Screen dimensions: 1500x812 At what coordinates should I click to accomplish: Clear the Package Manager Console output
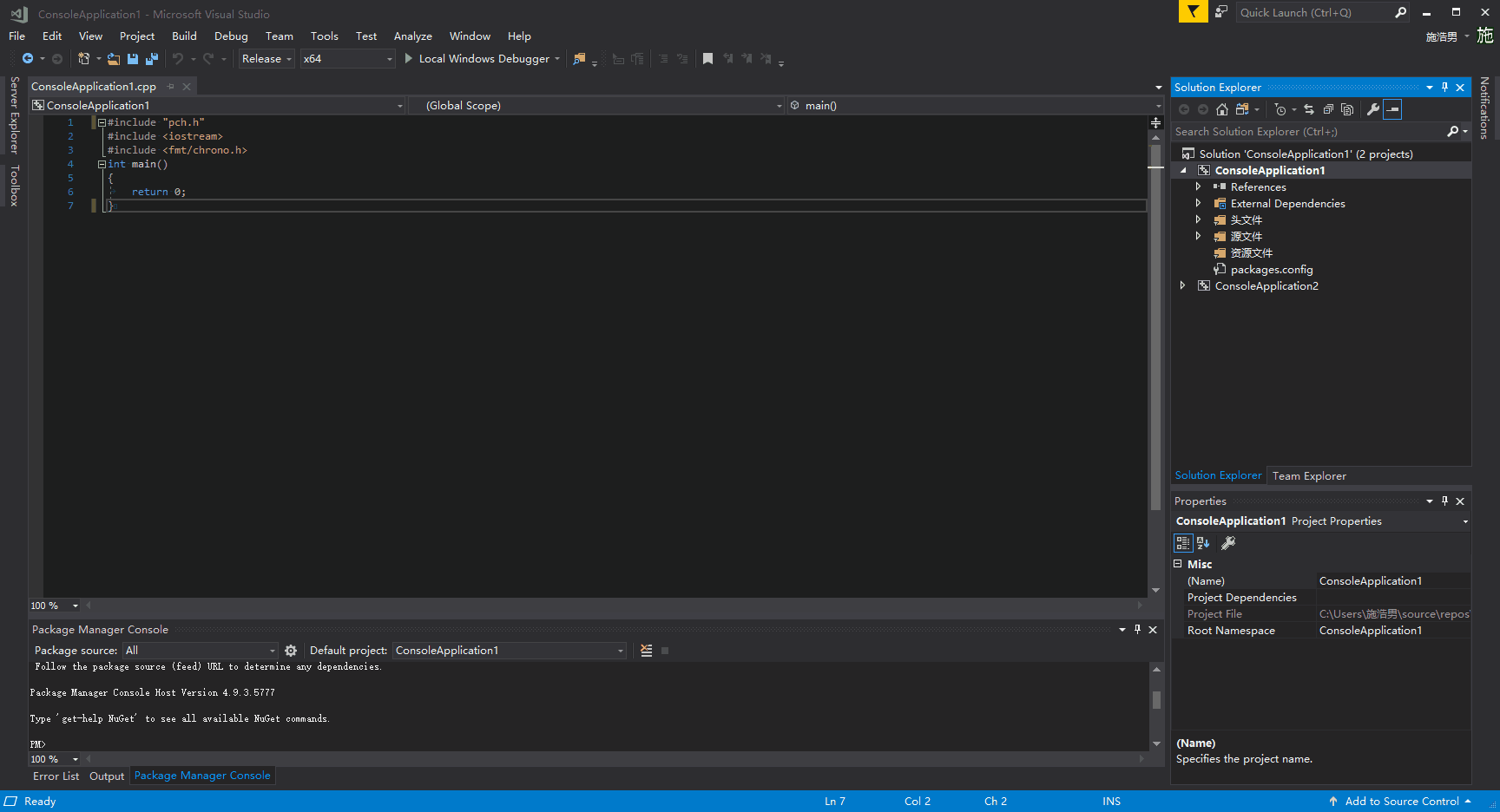(x=647, y=650)
